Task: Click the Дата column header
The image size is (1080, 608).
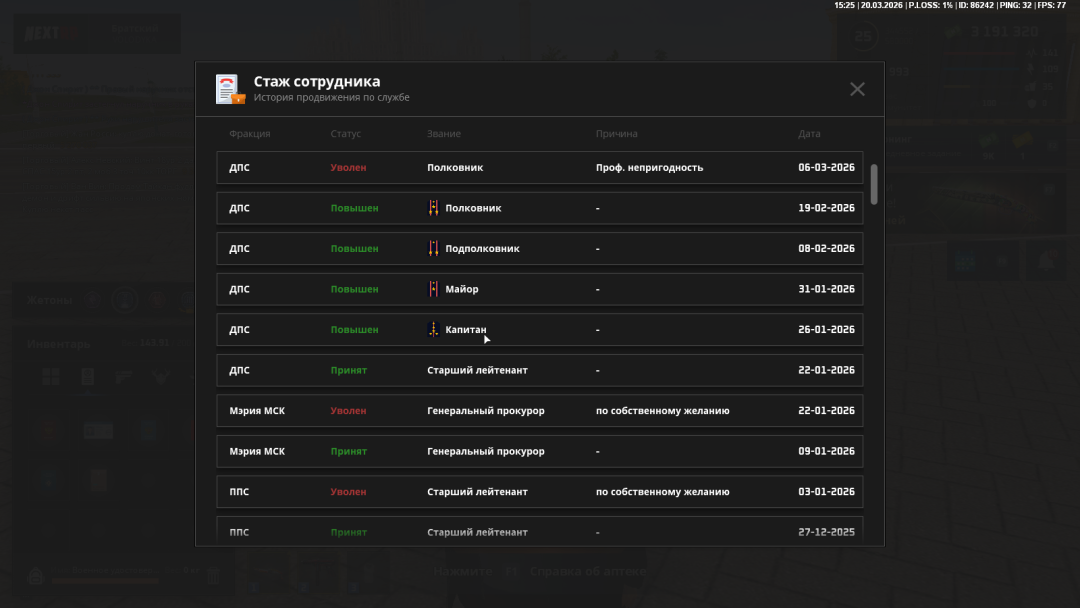Action: tap(809, 134)
